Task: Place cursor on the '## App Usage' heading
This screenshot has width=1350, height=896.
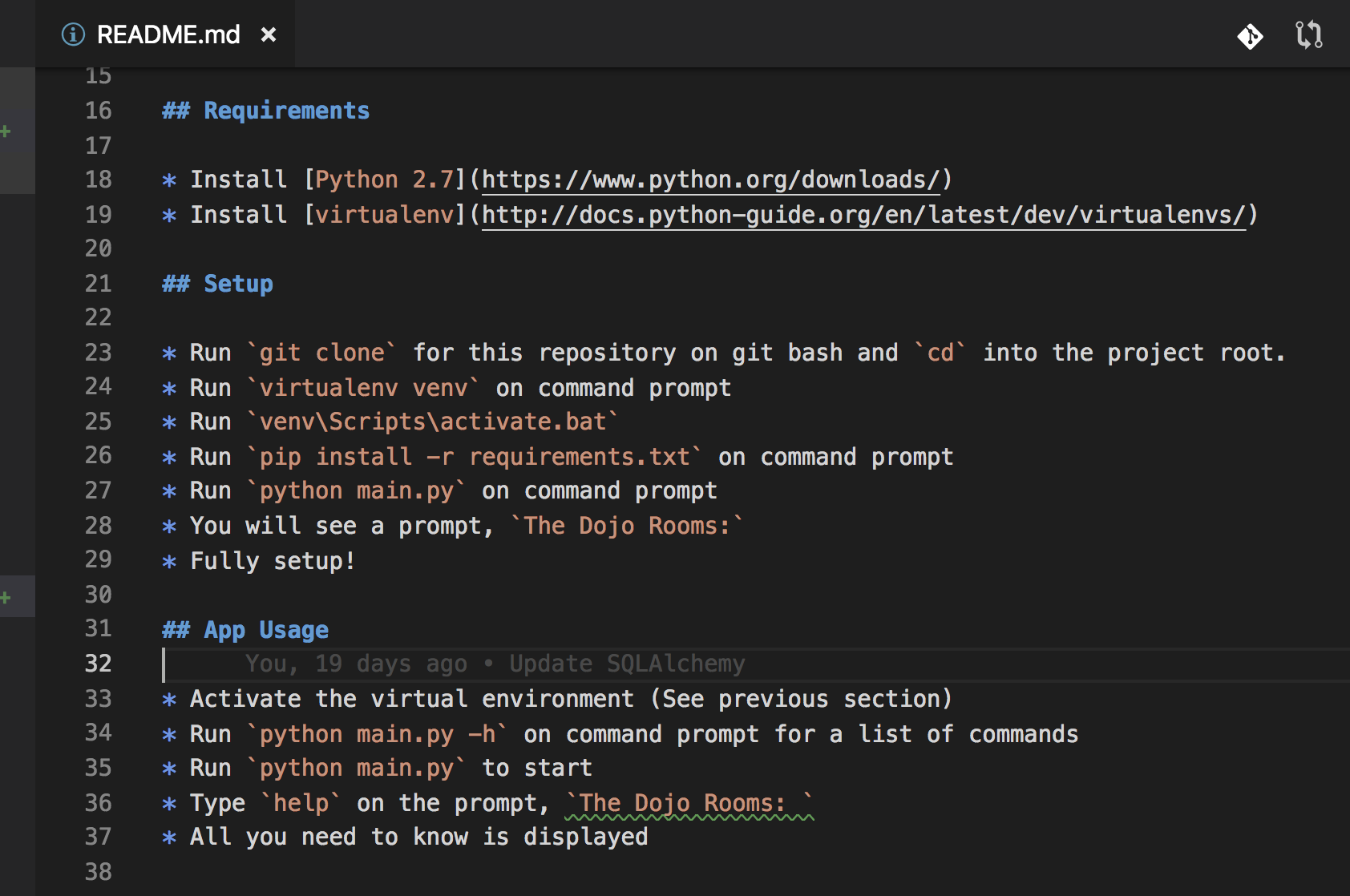Action: (244, 629)
